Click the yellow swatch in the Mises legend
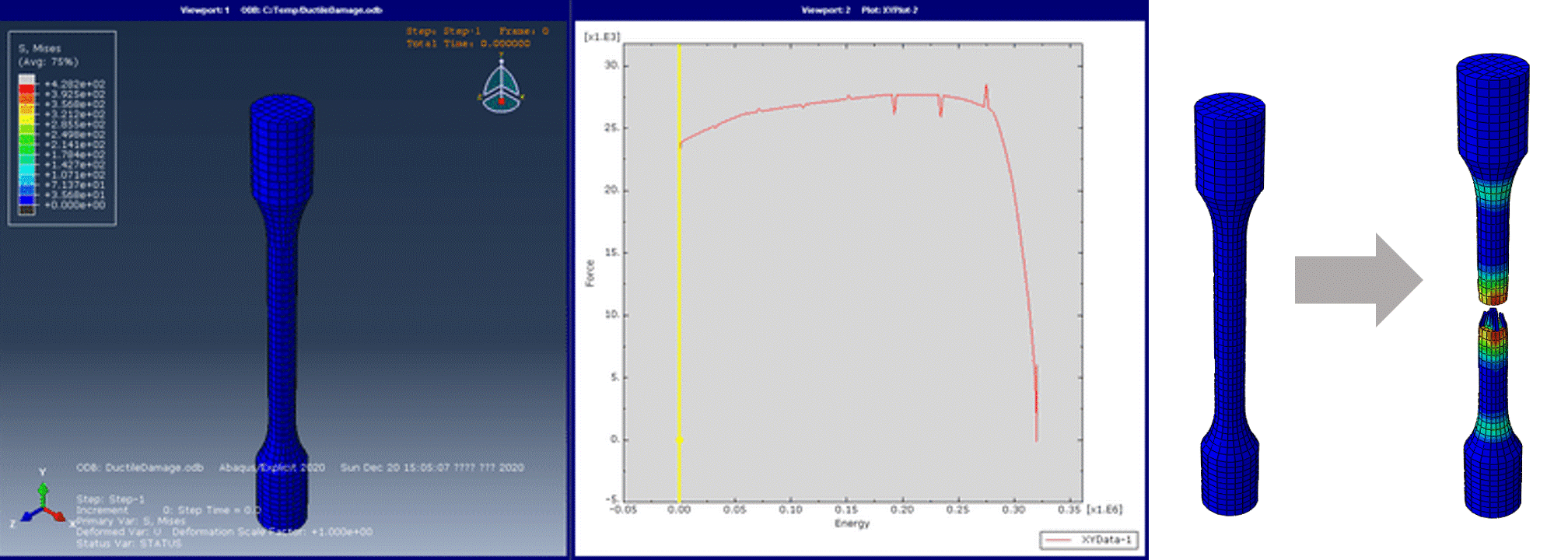 click(26, 119)
